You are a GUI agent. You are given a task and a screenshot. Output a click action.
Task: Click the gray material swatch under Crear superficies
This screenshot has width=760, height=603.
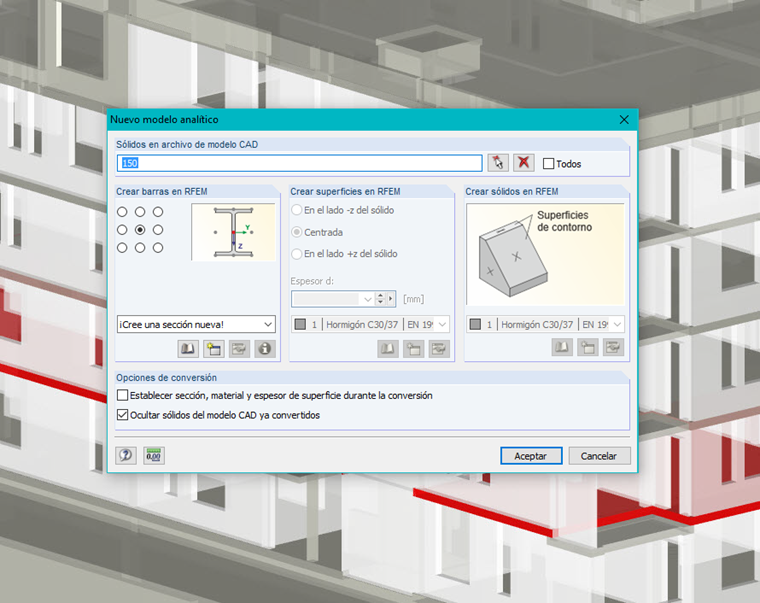tap(301, 324)
